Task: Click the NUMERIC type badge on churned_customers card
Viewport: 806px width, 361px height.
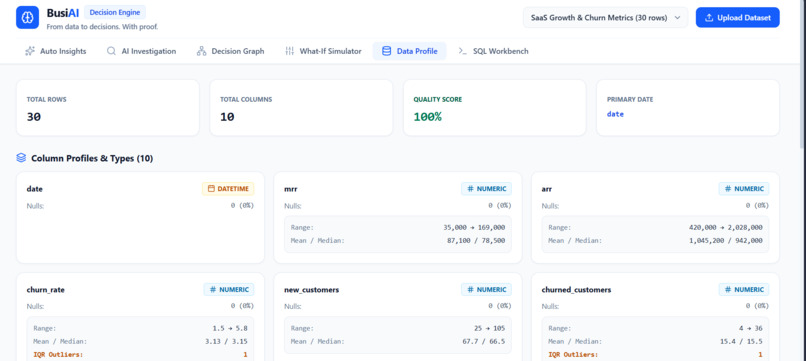Action: [x=744, y=290]
